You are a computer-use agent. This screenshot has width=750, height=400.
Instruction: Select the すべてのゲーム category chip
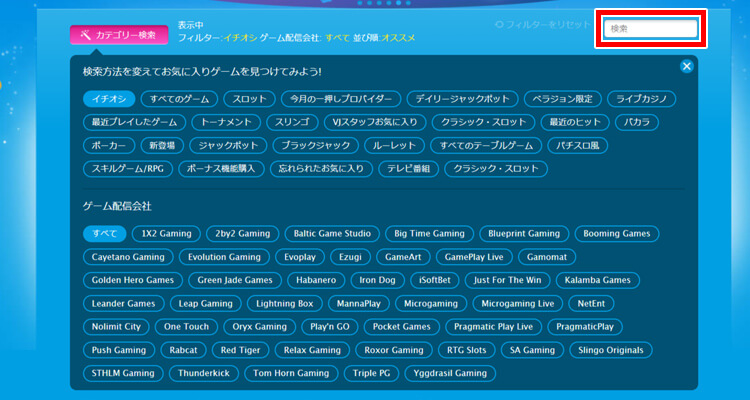click(179, 99)
